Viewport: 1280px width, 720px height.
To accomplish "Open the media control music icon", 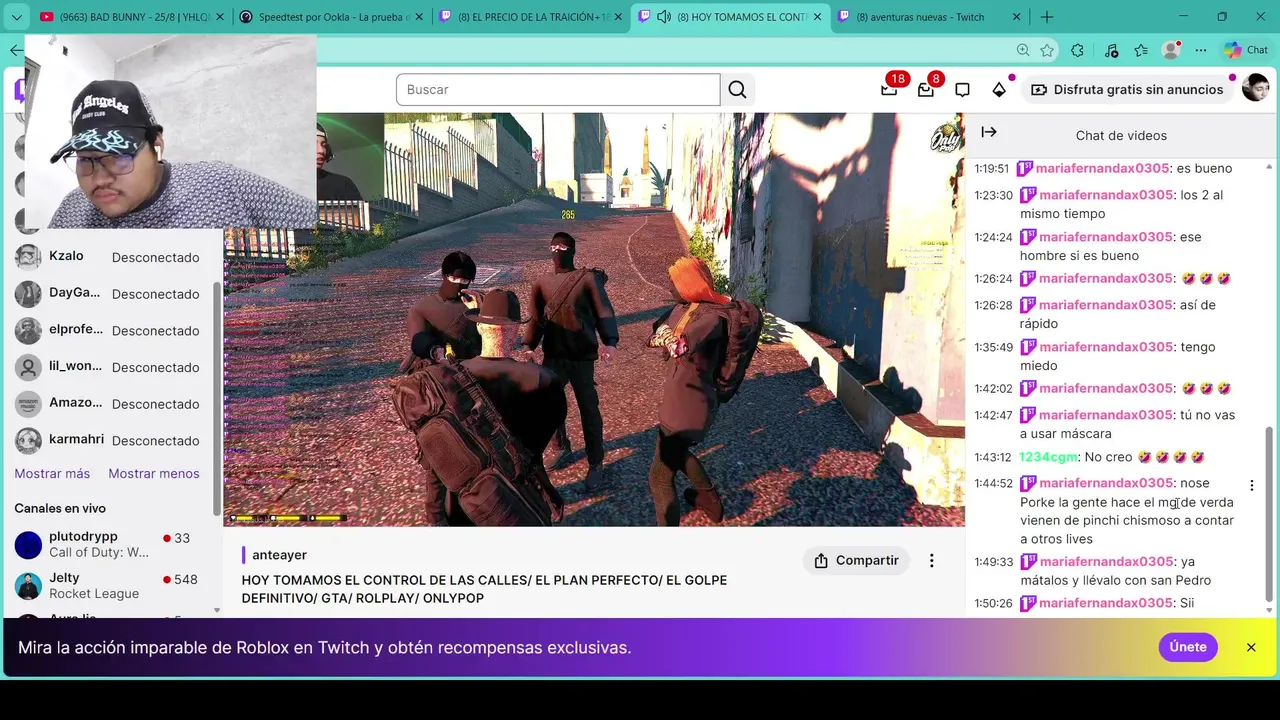I will [1111, 50].
